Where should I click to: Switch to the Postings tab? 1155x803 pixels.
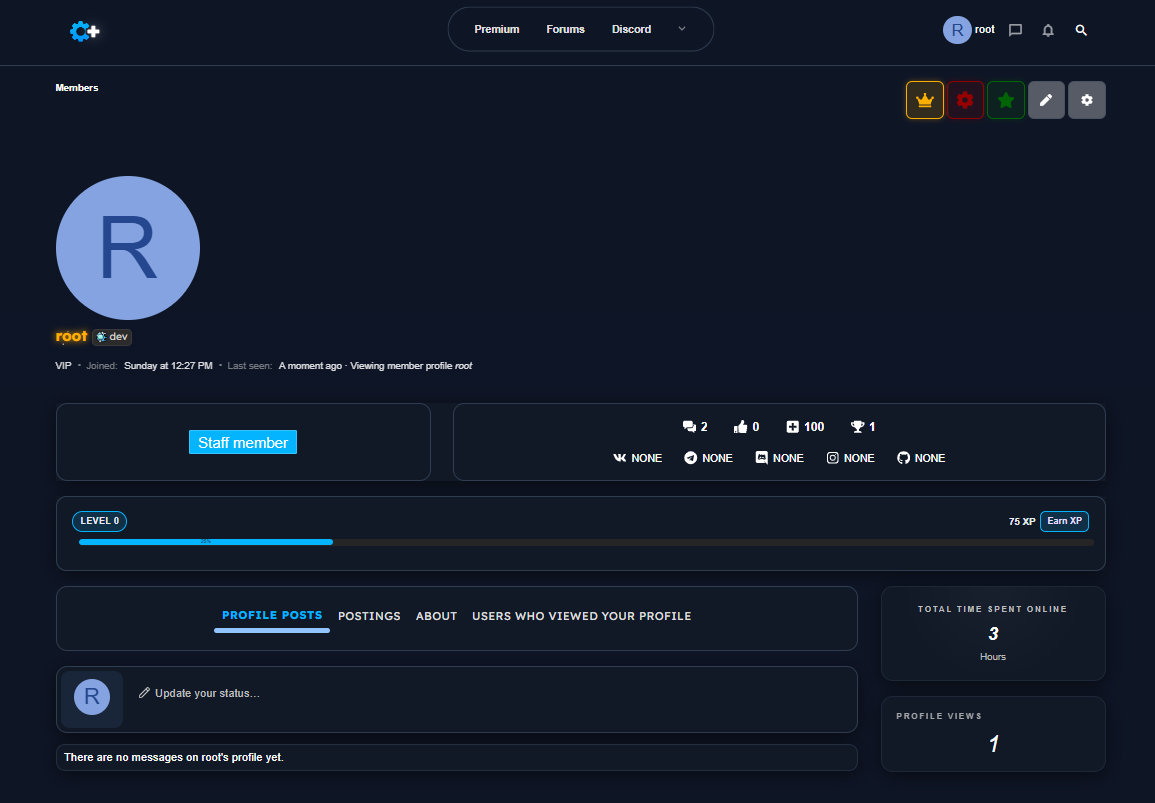click(x=369, y=616)
